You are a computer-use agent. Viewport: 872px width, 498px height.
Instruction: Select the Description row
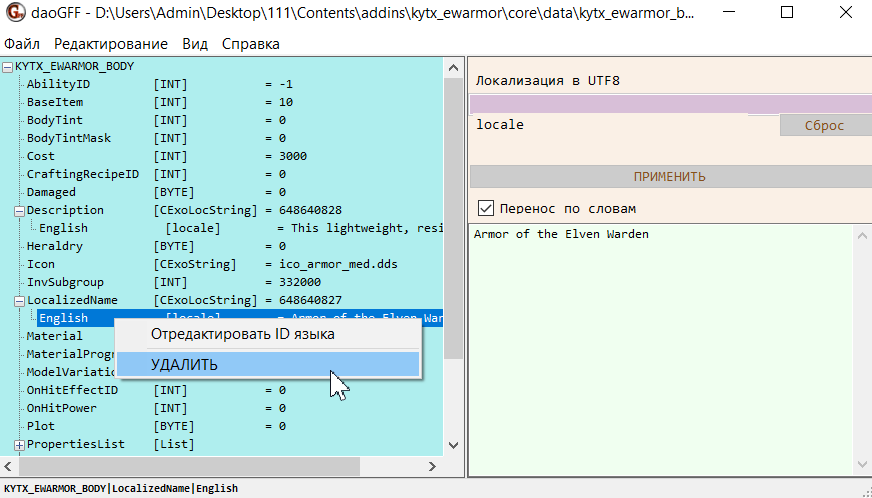point(184,210)
